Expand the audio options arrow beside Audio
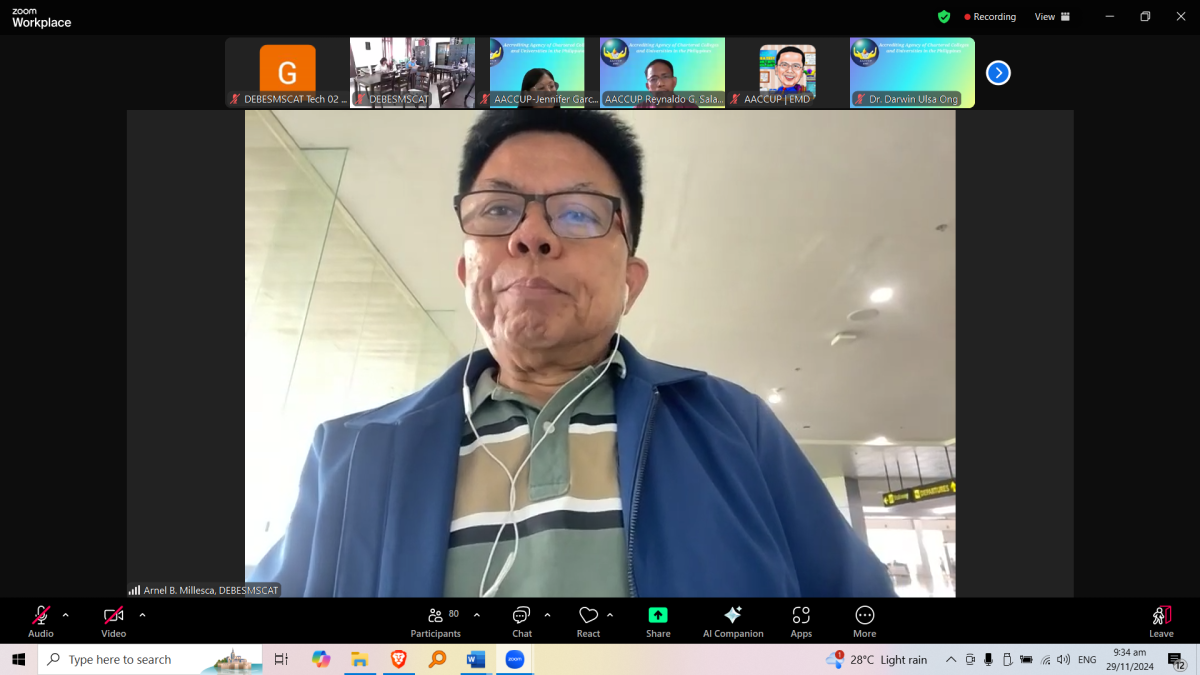The width and height of the screenshot is (1200, 675). [66, 615]
